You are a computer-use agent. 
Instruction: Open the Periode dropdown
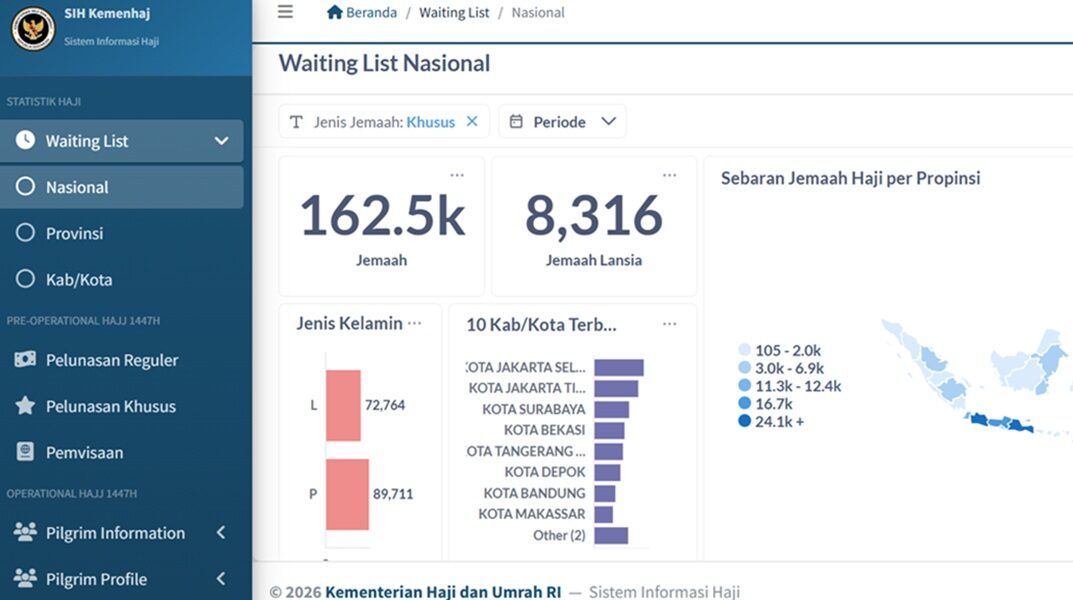(x=563, y=122)
